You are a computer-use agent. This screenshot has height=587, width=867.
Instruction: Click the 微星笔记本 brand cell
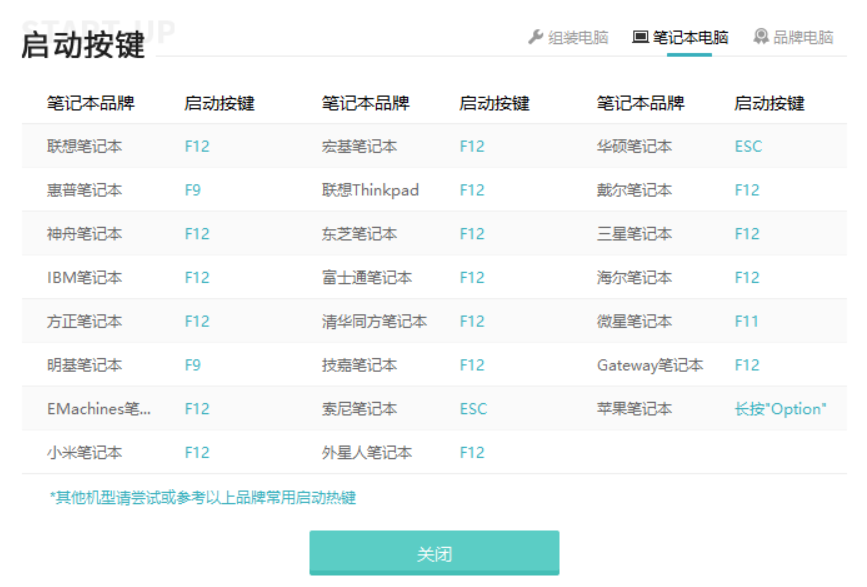(634, 321)
